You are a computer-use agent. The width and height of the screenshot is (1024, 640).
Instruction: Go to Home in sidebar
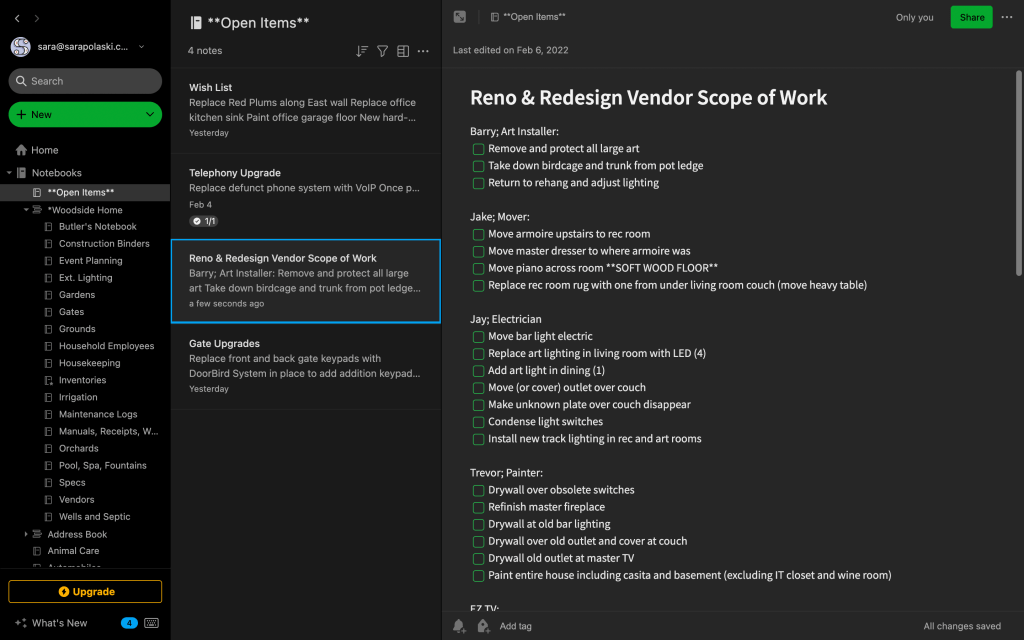coord(44,150)
